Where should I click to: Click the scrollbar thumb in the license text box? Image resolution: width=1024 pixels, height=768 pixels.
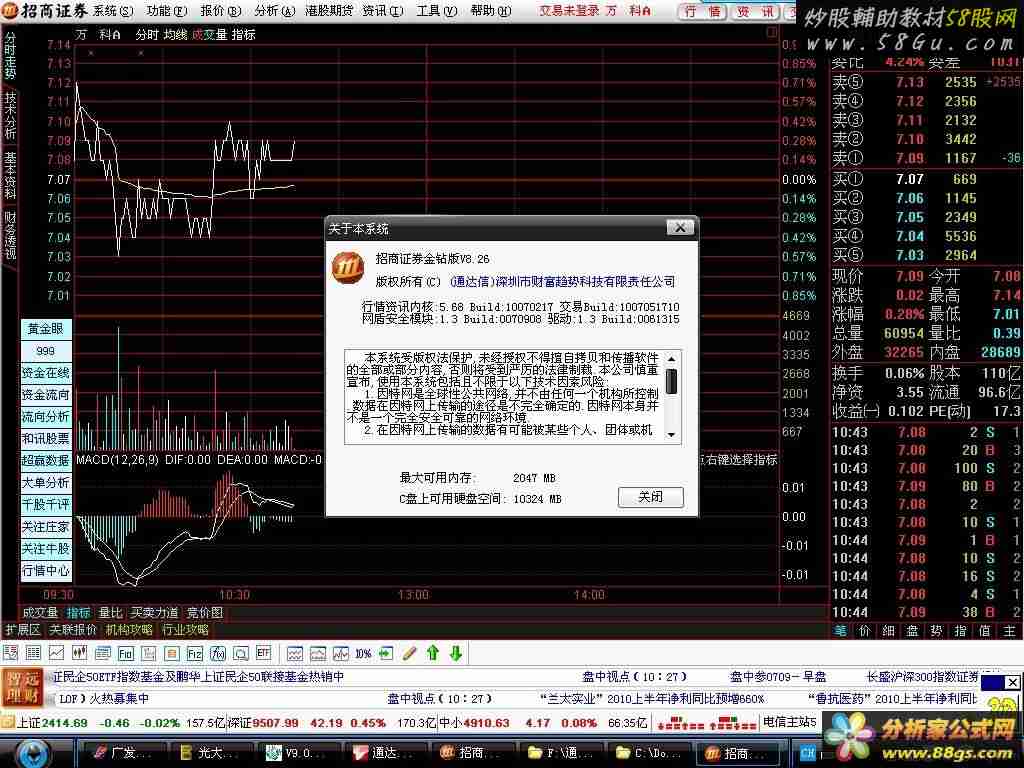coord(671,381)
